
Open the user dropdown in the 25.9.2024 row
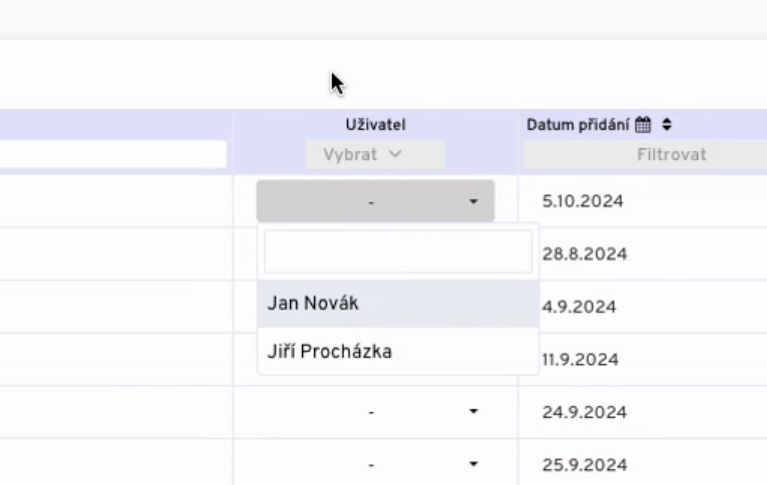(375, 464)
